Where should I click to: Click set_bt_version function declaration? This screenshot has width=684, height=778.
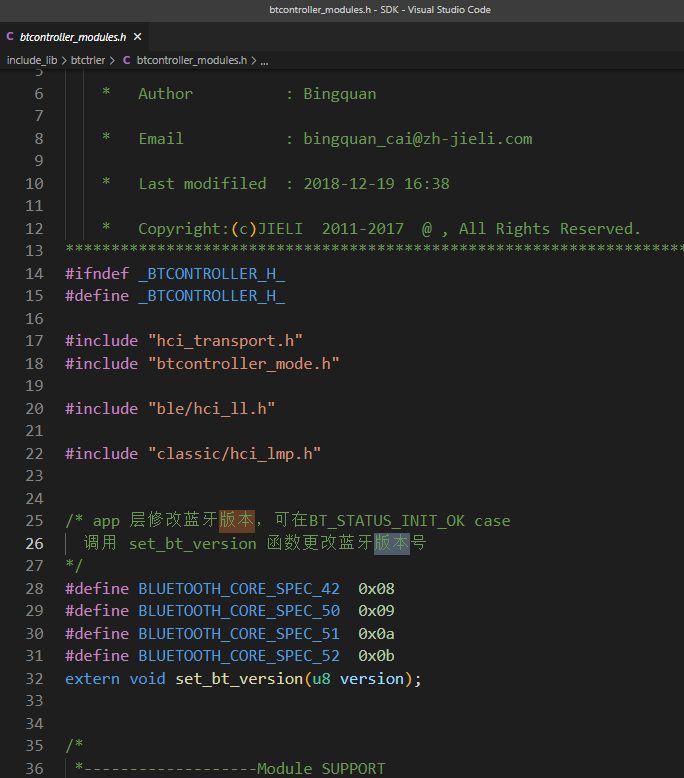239,679
